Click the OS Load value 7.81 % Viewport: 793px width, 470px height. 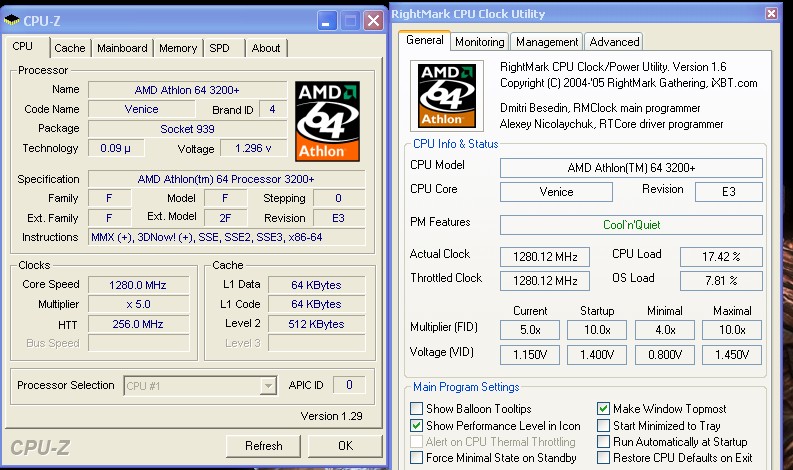point(721,281)
